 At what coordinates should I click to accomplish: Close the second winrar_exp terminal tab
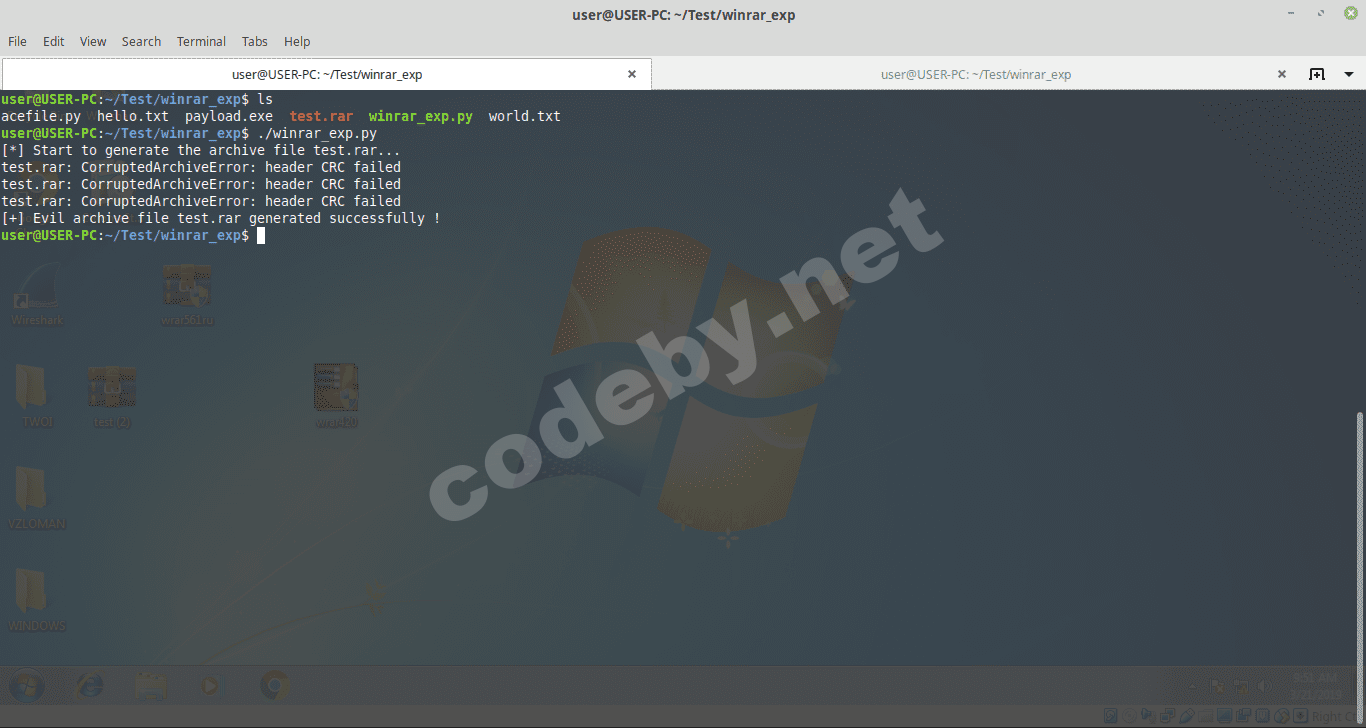tap(1282, 74)
